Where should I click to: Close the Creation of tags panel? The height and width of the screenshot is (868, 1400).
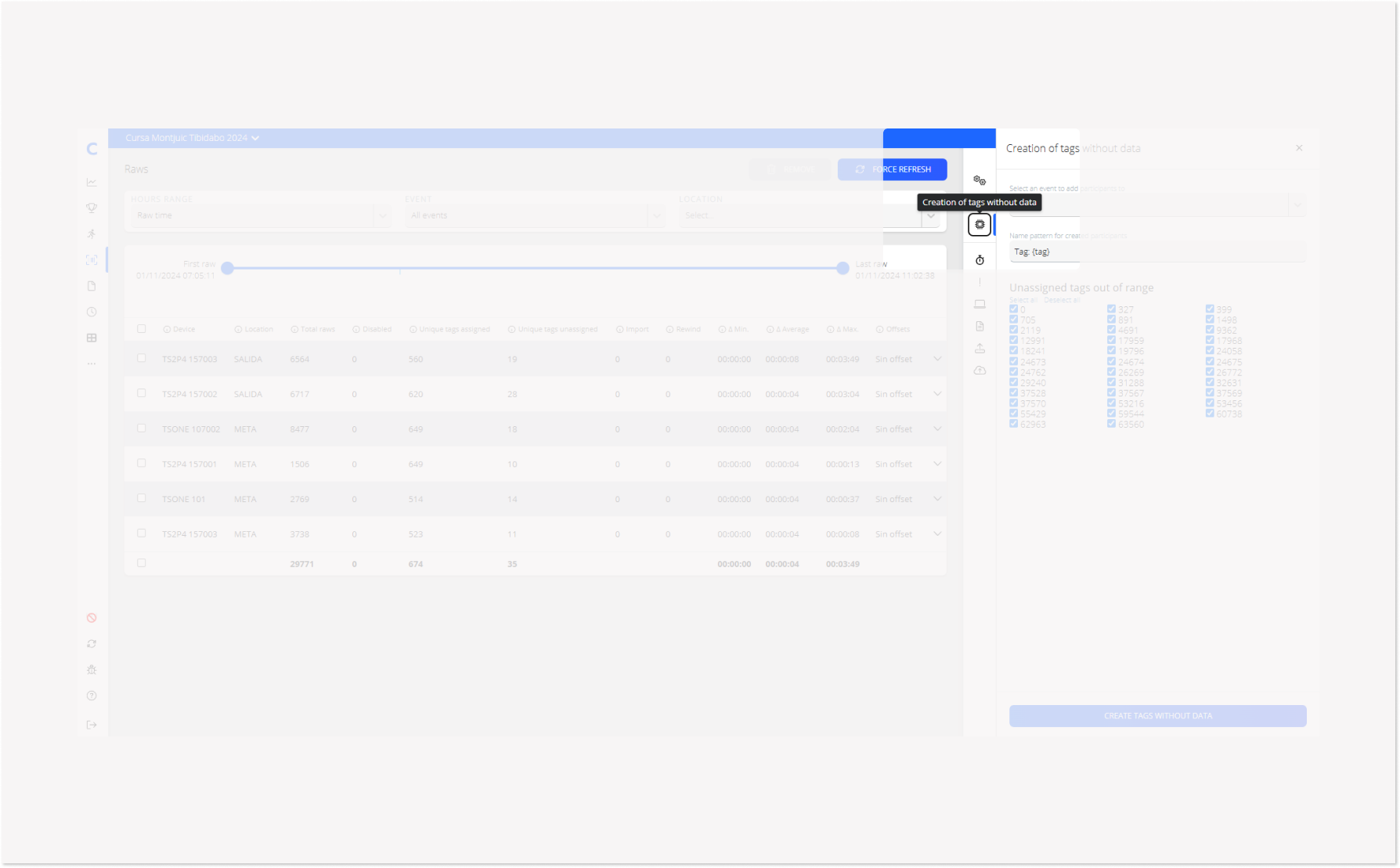[1299, 148]
